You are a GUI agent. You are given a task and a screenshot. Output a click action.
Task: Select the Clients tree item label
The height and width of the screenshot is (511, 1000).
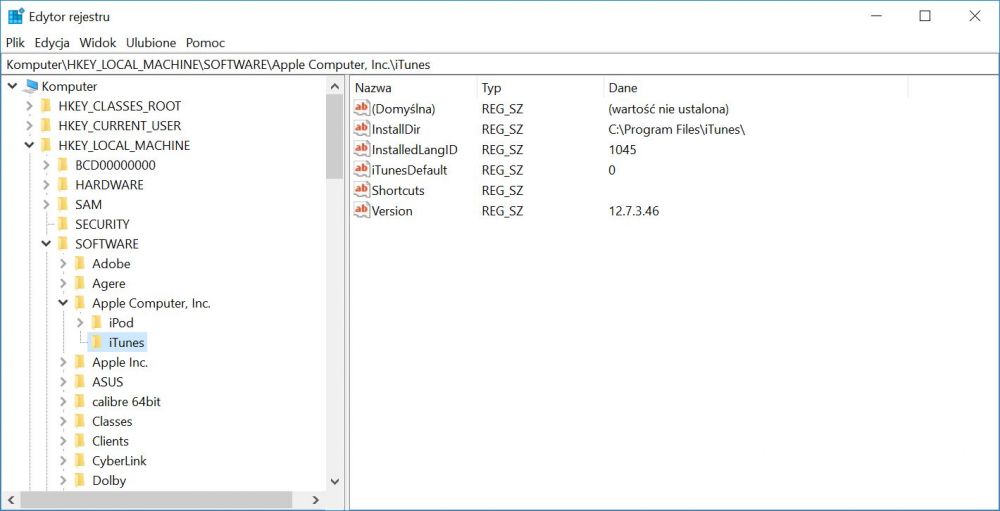(x=110, y=441)
